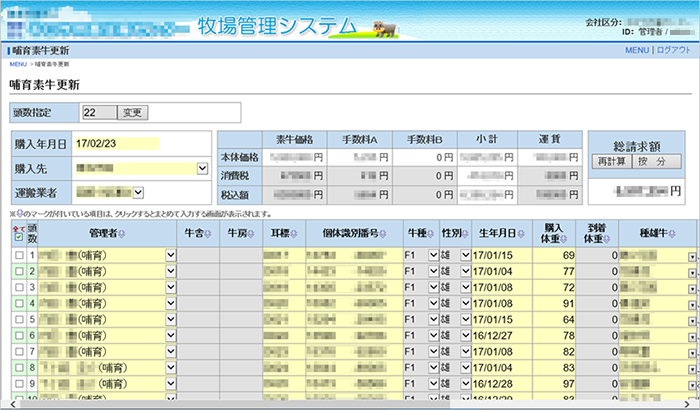Check the checkbox for row 1

17,256
